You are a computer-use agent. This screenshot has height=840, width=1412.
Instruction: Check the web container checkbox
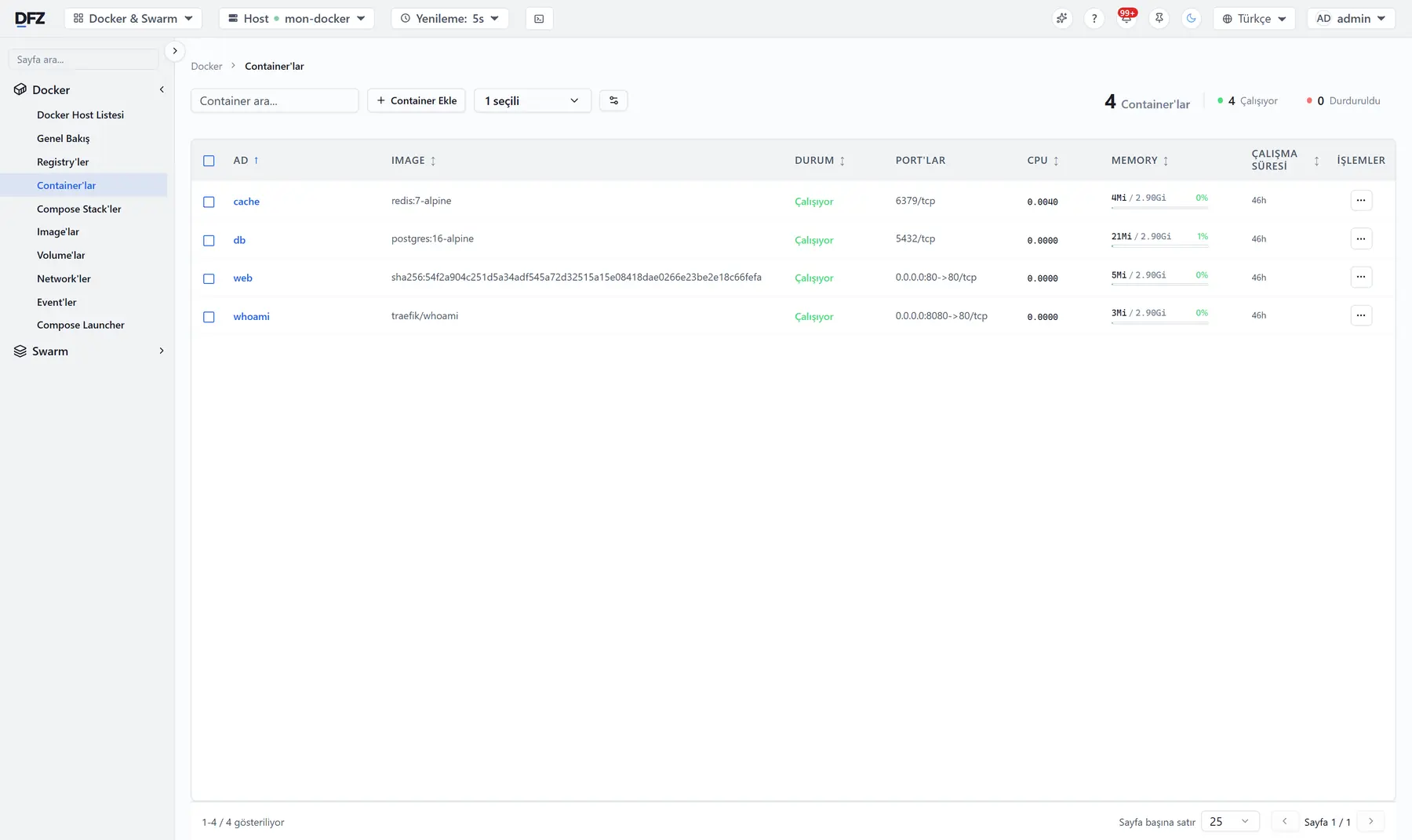[x=209, y=278]
